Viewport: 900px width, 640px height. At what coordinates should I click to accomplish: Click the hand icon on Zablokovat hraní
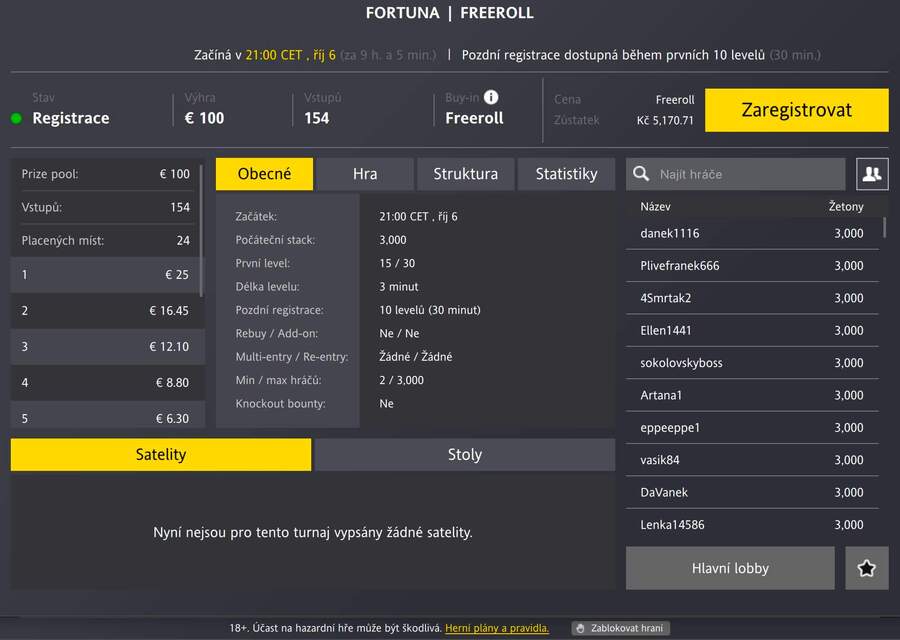(580, 629)
